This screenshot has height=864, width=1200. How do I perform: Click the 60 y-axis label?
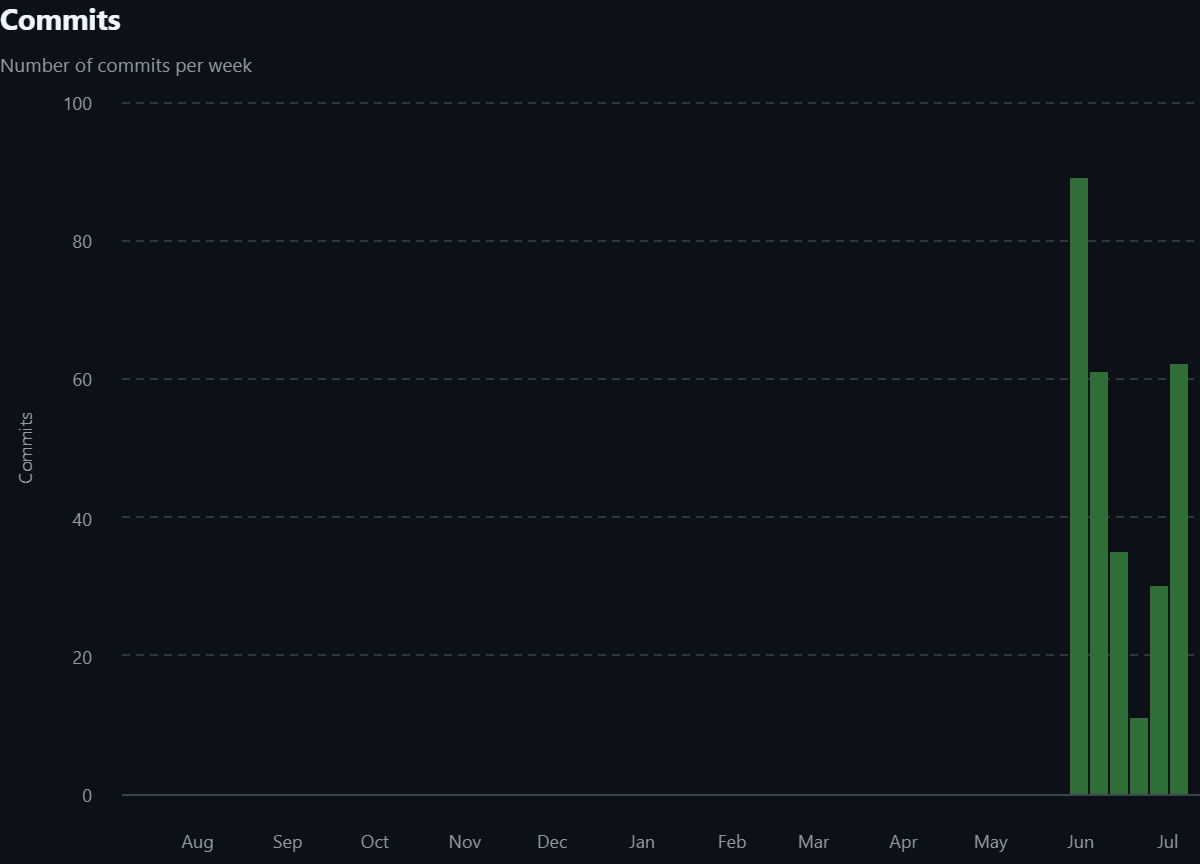81,379
